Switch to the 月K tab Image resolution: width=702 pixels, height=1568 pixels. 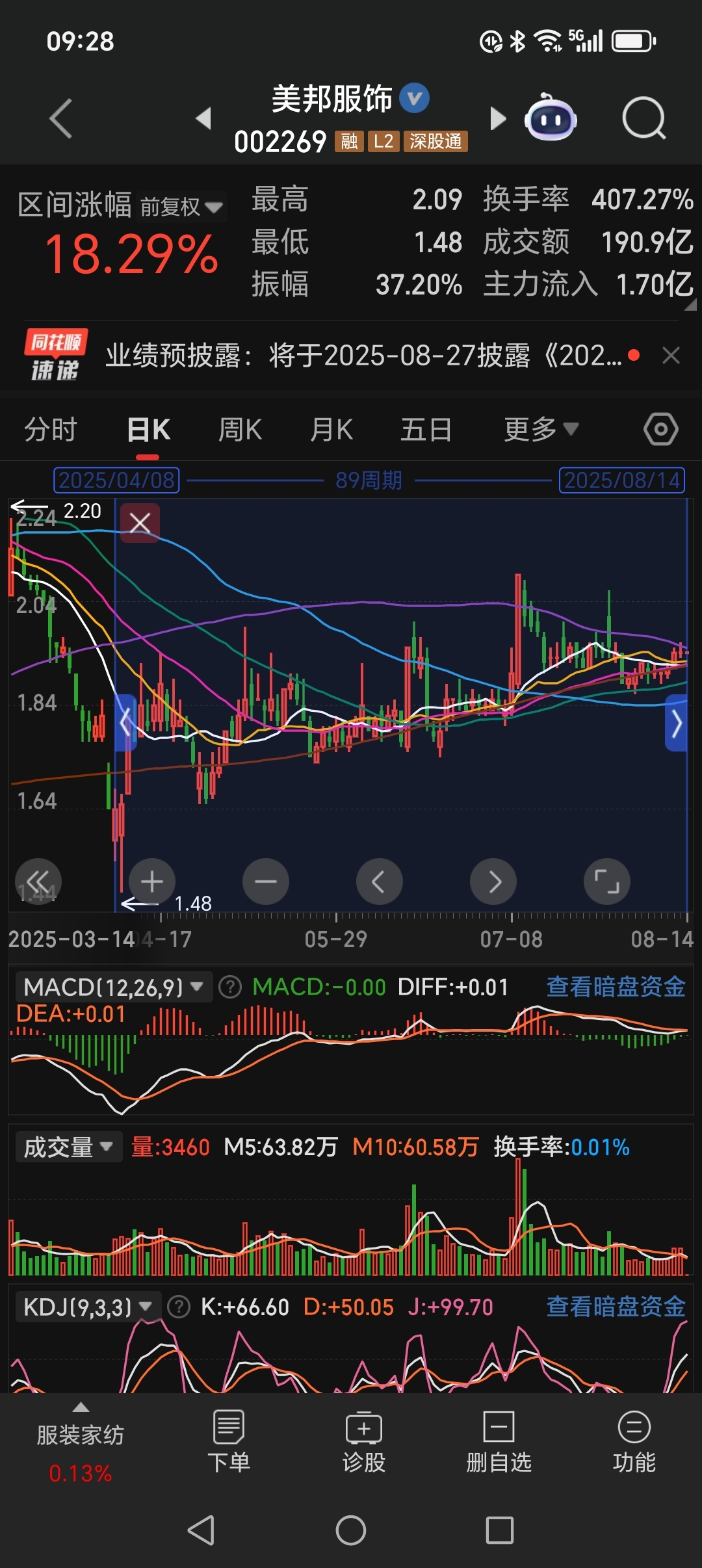(331, 430)
